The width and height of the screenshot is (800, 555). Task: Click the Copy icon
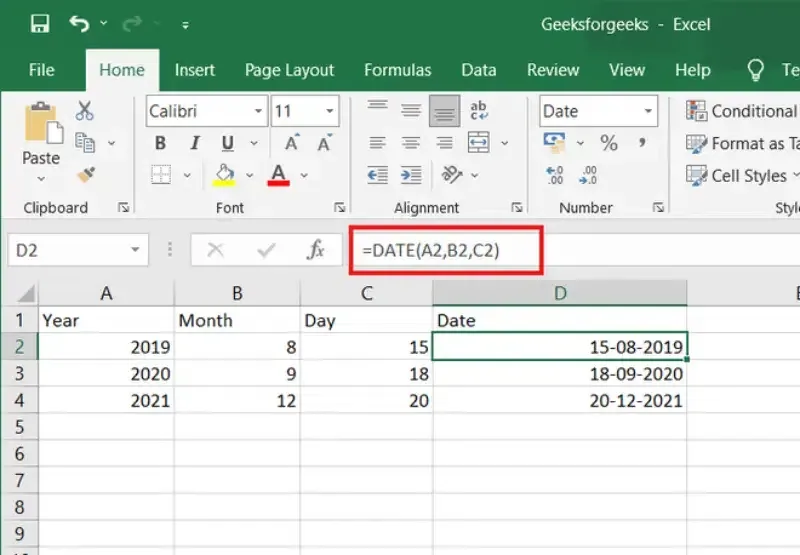pos(85,143)
